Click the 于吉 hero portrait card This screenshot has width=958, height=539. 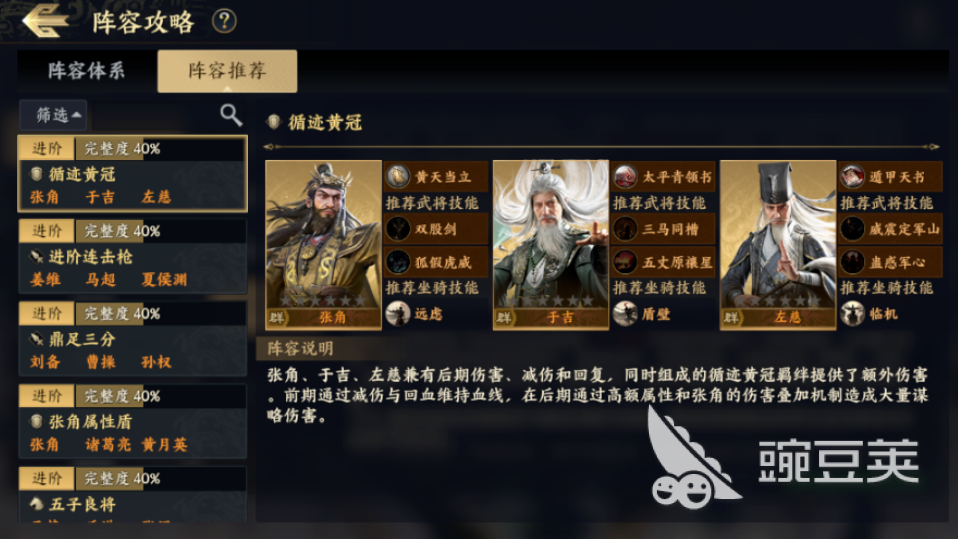(551, 245)
